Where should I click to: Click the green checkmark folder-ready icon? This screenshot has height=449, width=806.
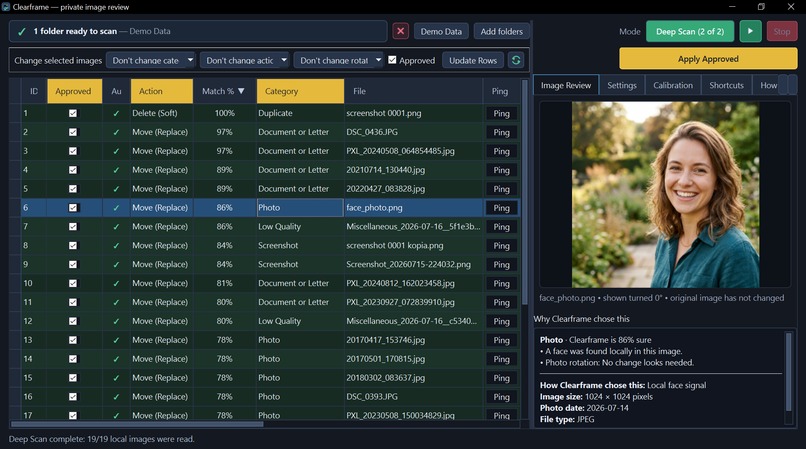(x=22, y=31)
